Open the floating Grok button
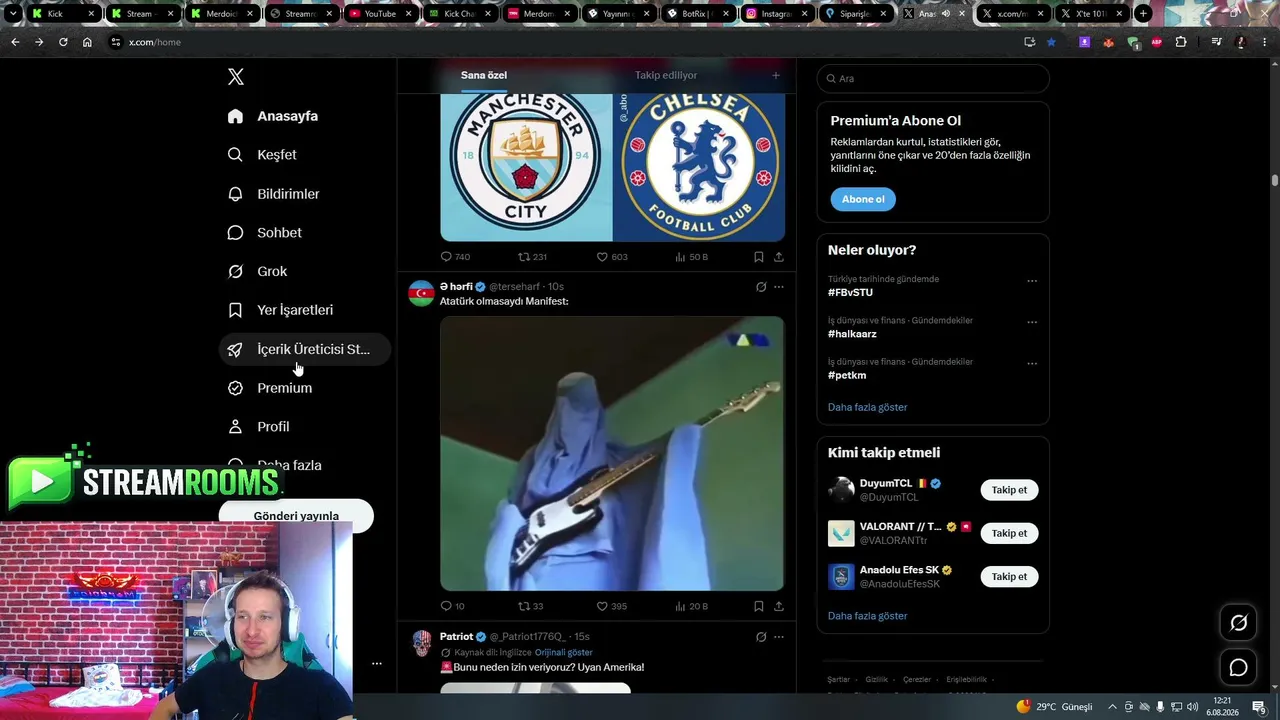Image resolution: width=1280 pixels, height=720 pixels. point(1238,623)
